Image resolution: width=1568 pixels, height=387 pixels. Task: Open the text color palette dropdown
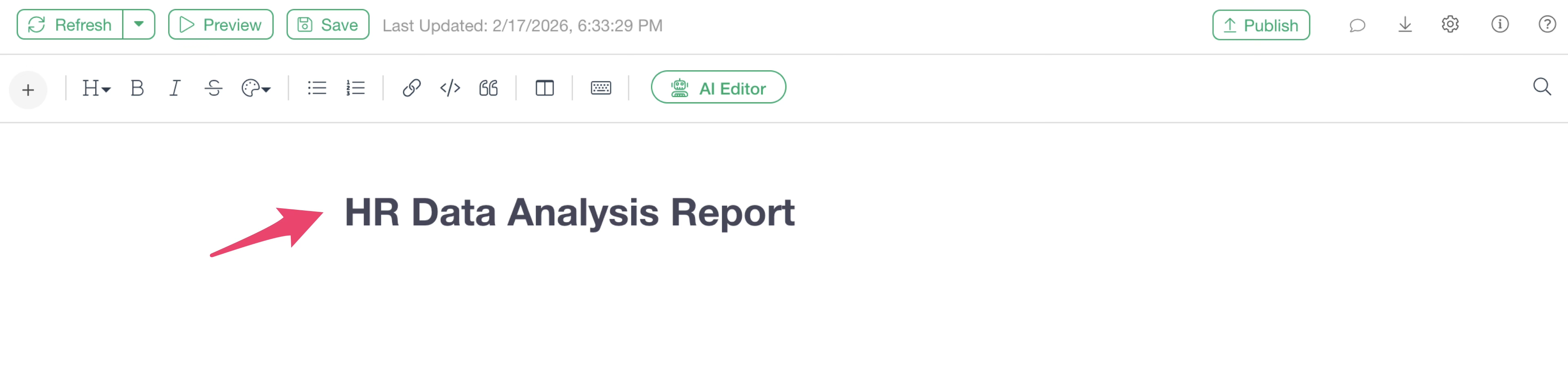pyautogui.click(x=256, y=88)
